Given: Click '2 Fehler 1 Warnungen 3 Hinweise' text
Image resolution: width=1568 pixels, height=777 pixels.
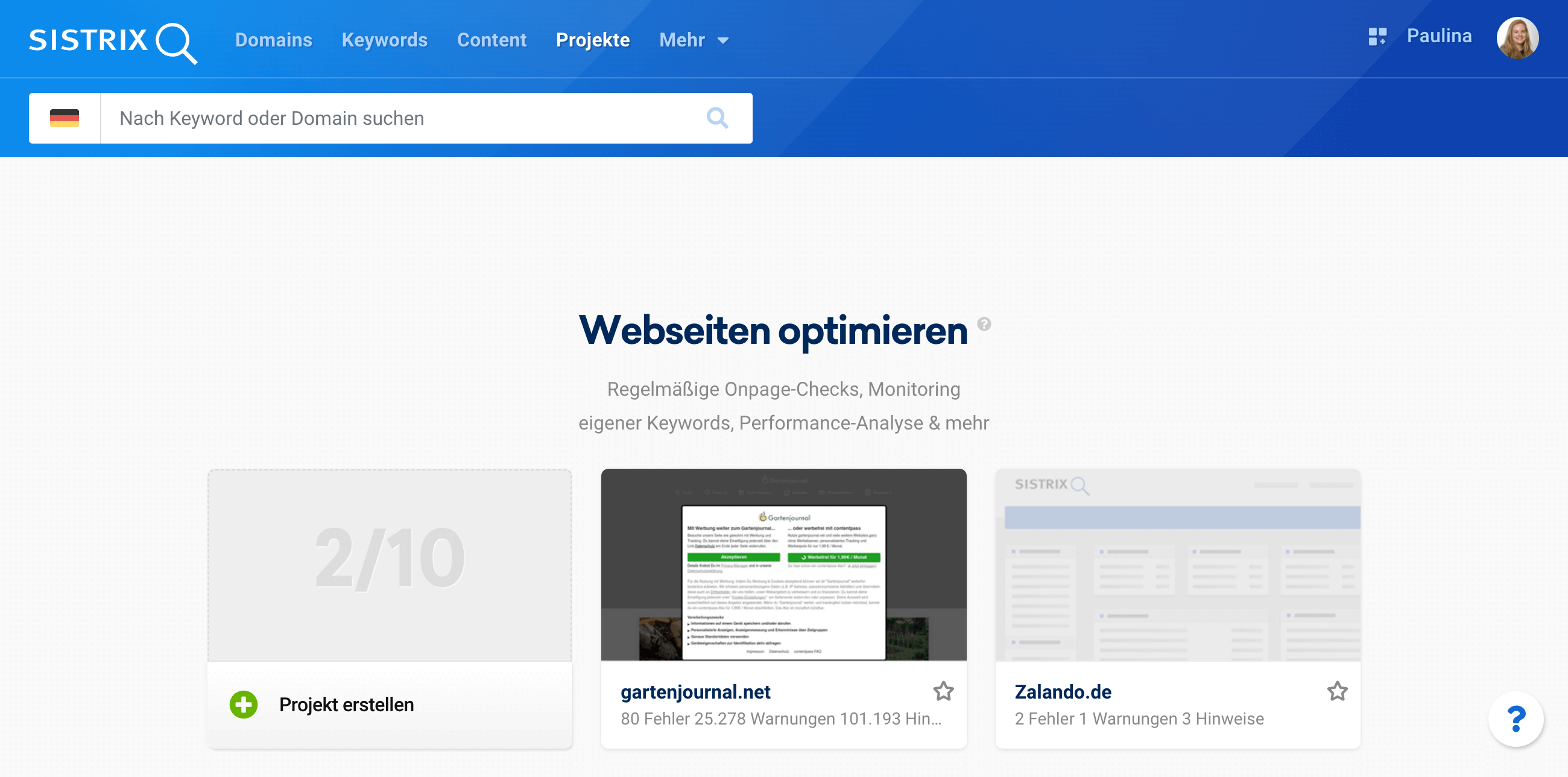Looking at the screenshot, I should 1139,718.
